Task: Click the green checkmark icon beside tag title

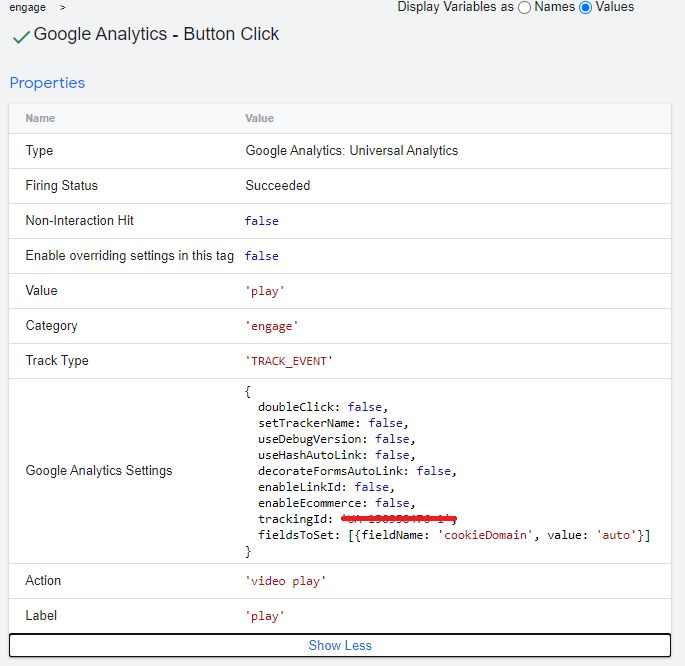Action: tap(21, 37)
